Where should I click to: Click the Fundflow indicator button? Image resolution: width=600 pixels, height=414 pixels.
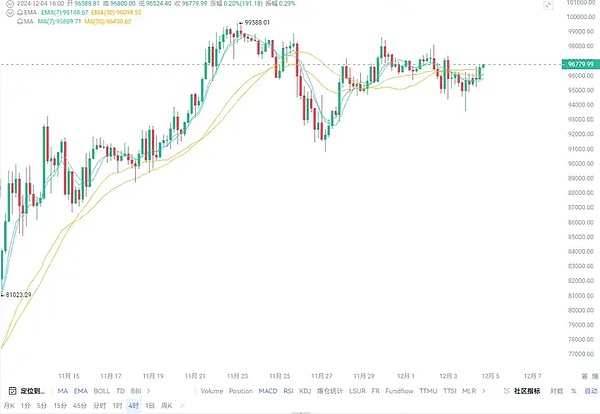(x=399, y=391)
